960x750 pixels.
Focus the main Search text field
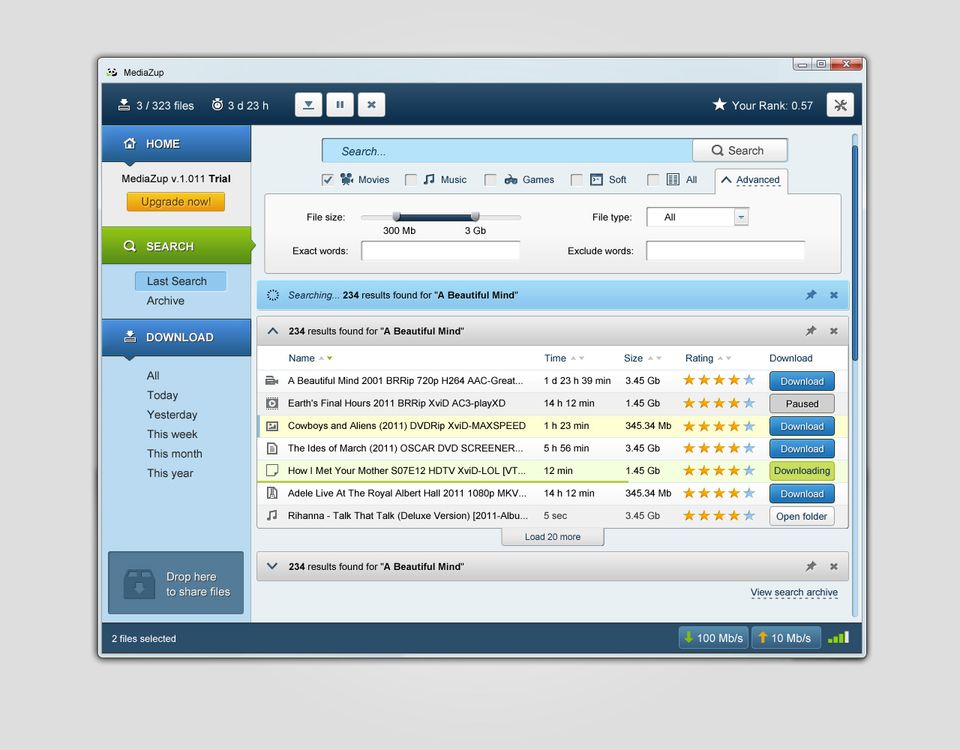(508, 151)
